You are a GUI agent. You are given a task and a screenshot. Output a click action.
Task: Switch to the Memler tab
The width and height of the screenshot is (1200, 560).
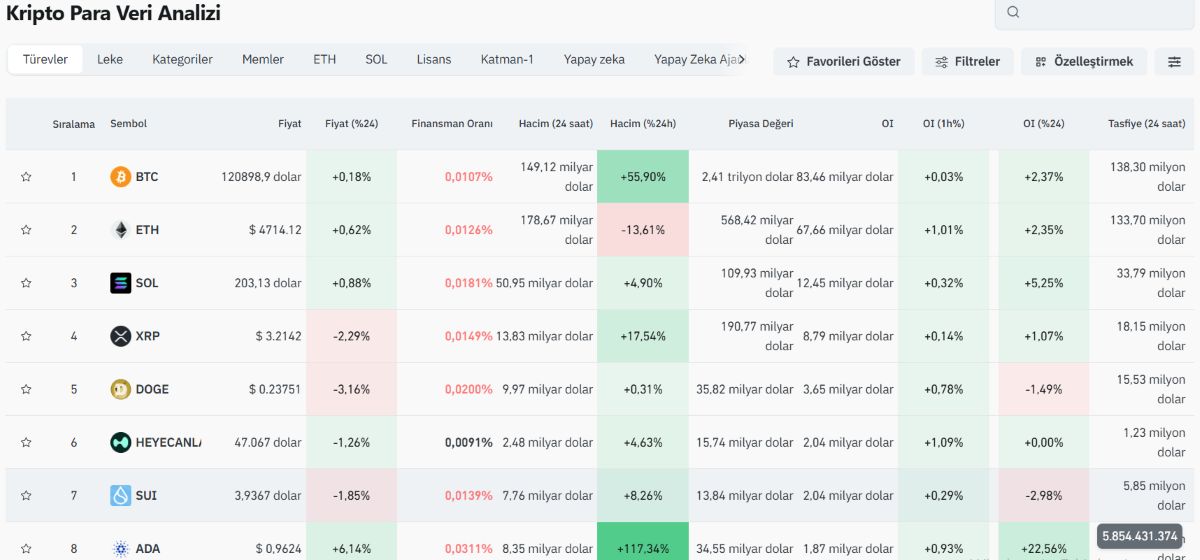click(x=263, y=60)
